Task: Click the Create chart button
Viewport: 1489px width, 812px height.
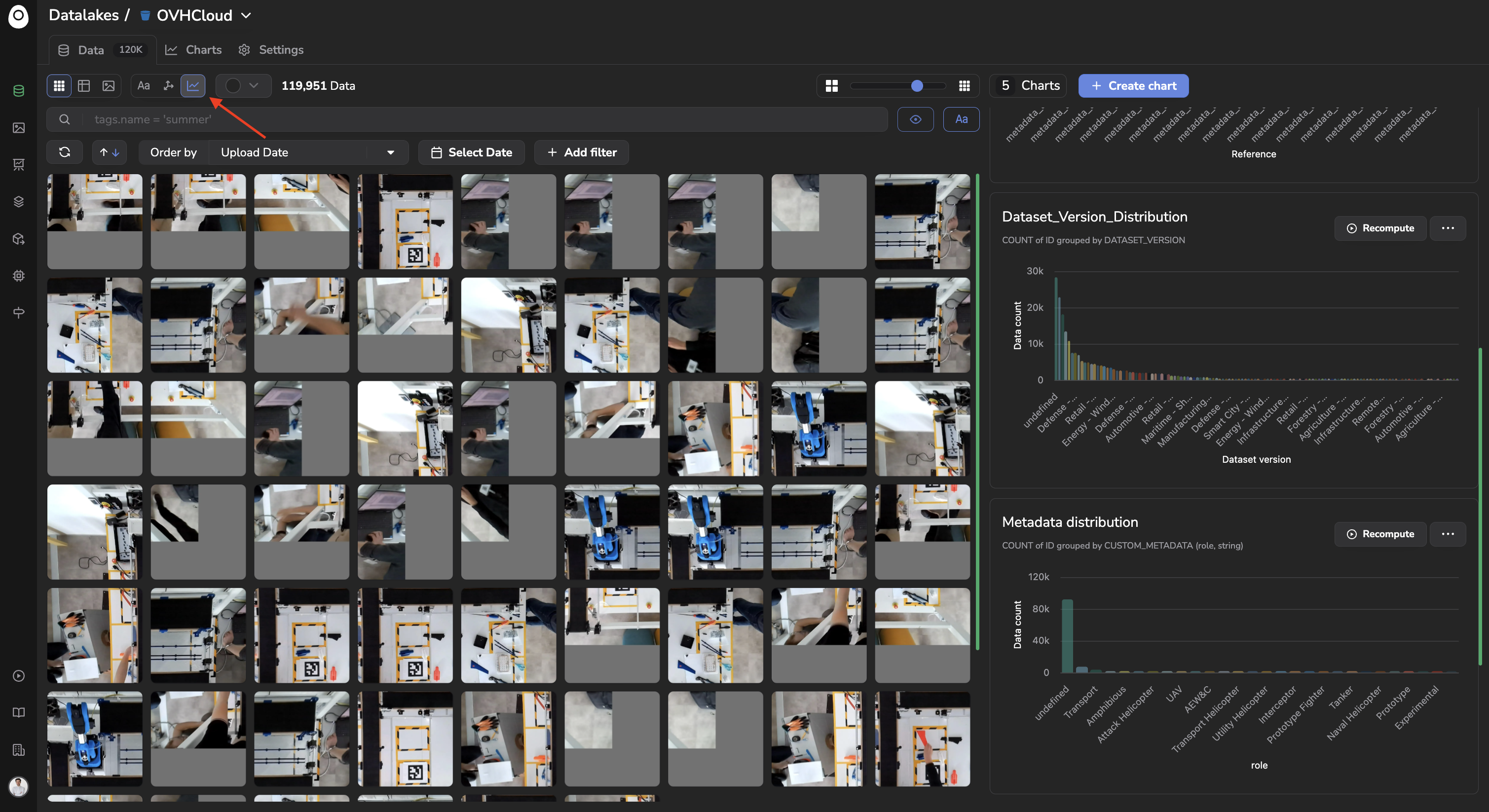Action: pos(1133,85)
